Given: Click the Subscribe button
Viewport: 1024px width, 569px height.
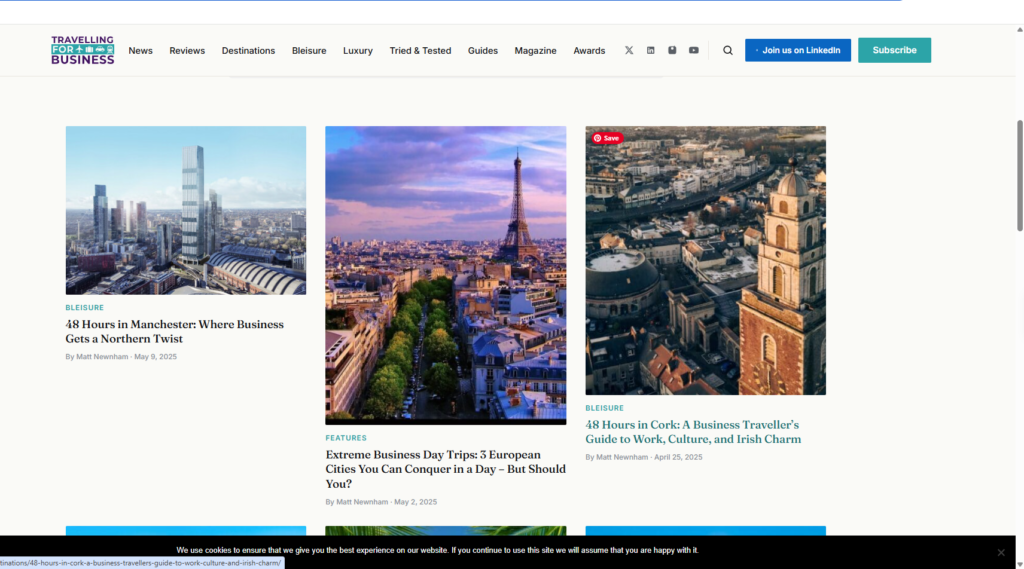Looking at the screenshot, I should 894,50.
